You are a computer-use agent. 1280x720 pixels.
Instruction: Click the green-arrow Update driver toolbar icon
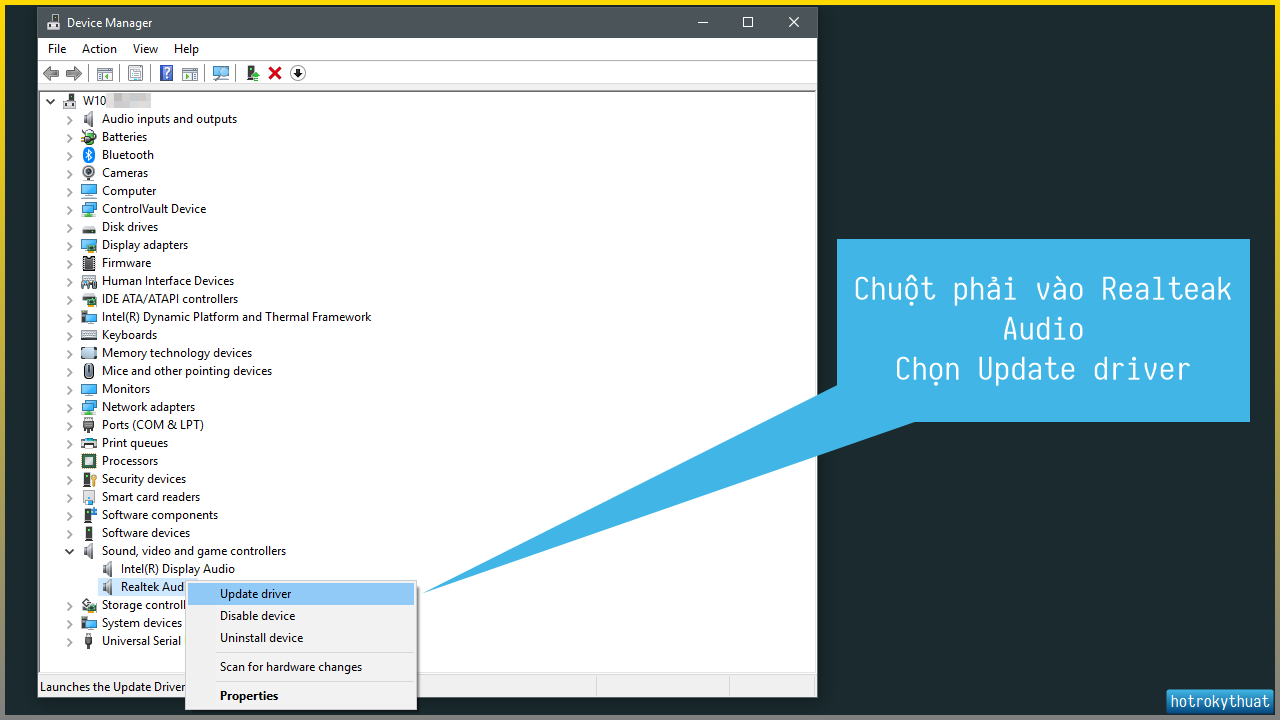[253, 73]
